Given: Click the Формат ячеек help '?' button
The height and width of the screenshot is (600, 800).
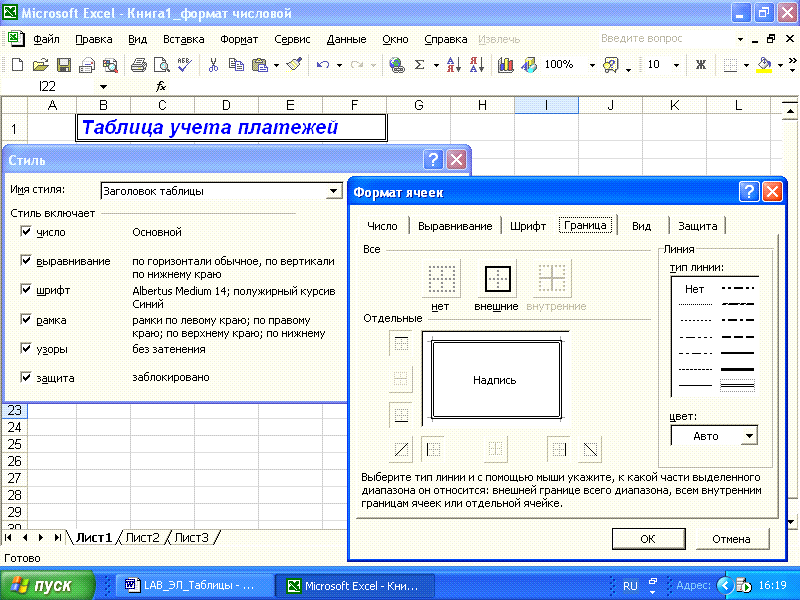Looking at the screenshot, I should point(748,192).
